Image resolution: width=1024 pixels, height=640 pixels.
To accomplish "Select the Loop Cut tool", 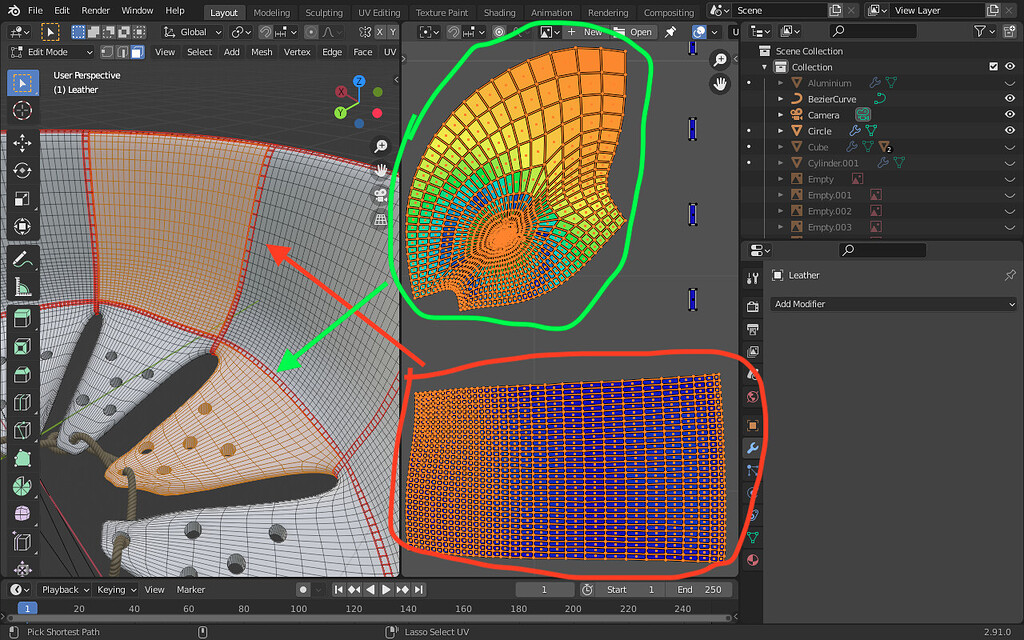I will [23, 402].
